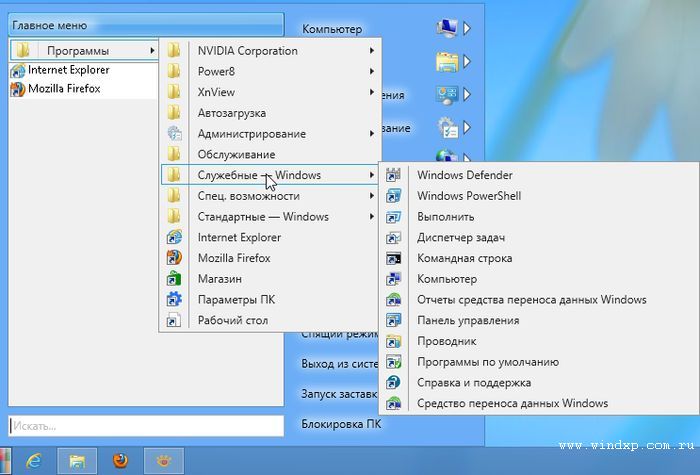Viewport: 700px width, 475px height.
Task: Click the File Explorer taskbar icon
Action: click(x=77, y=461)
